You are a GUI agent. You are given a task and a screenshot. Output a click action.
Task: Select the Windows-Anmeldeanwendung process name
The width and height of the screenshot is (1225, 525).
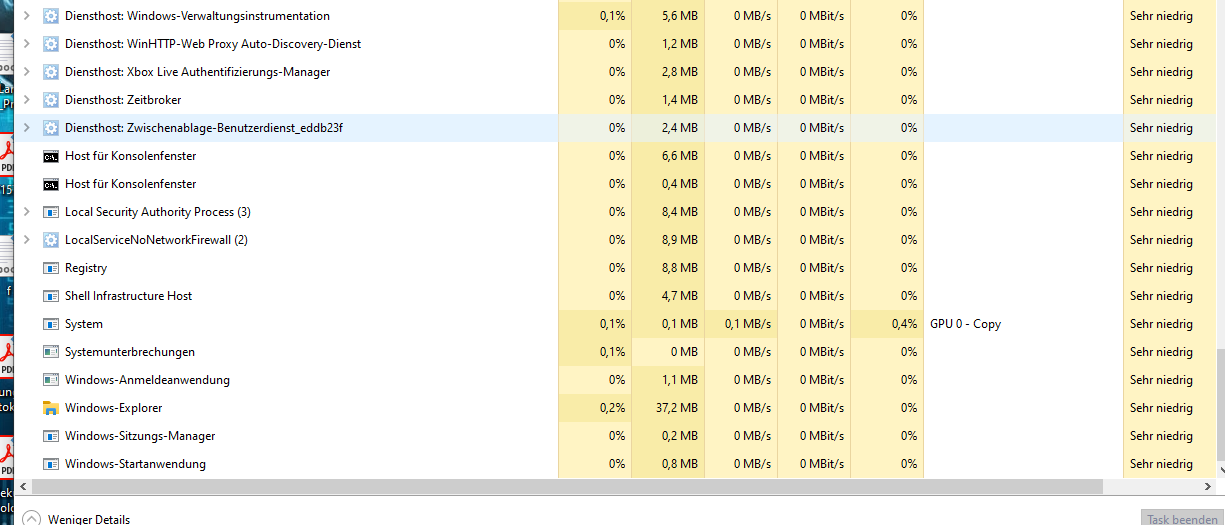tap(147, 380)
